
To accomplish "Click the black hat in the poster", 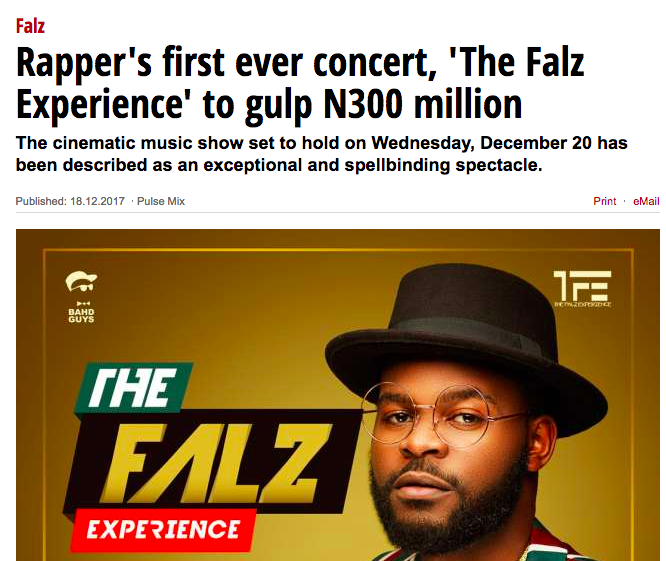I will click(x=466, y=342).
